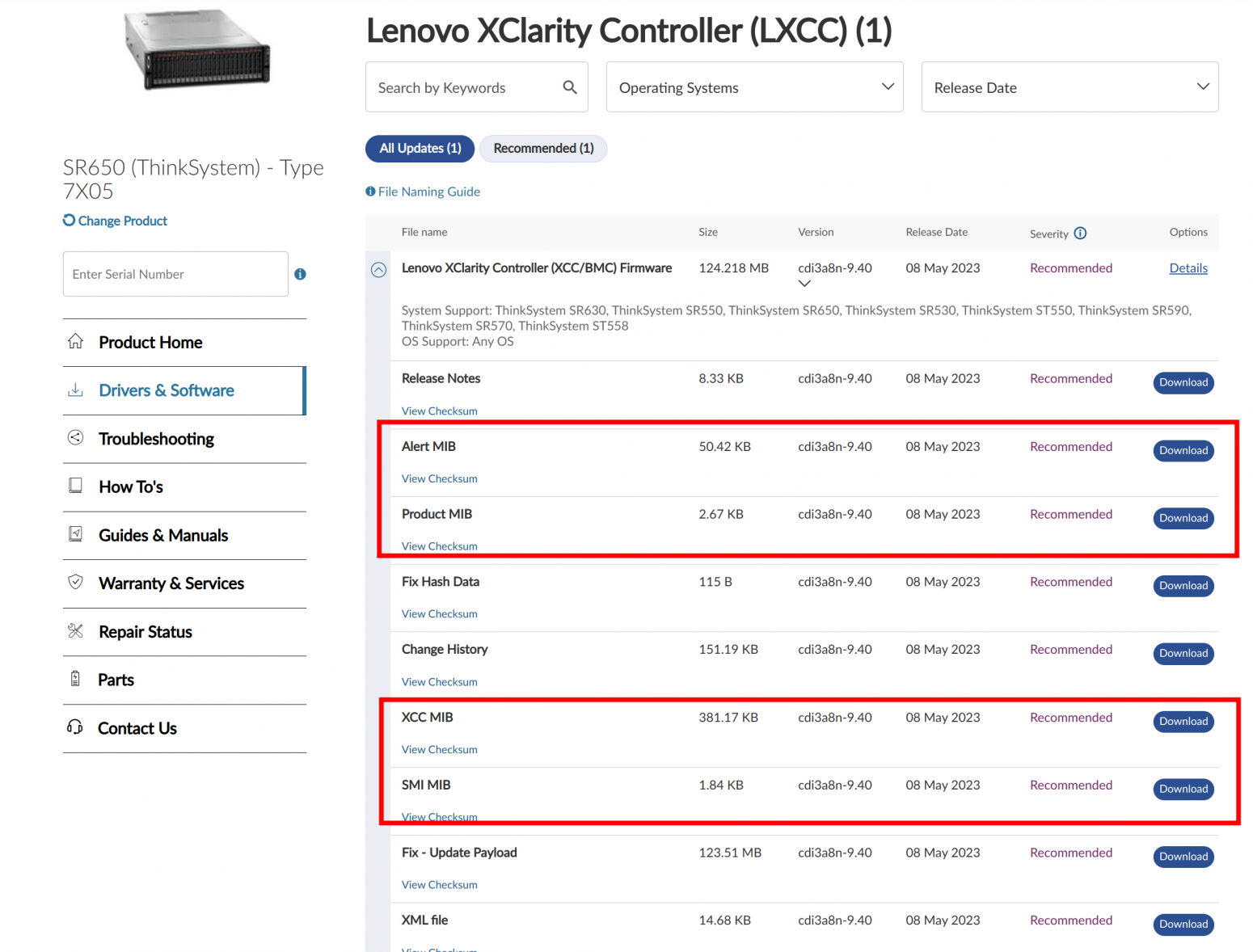View Checksum for XCC MIB
This screenshot has width=1253, height=952.
pos(440,750)
